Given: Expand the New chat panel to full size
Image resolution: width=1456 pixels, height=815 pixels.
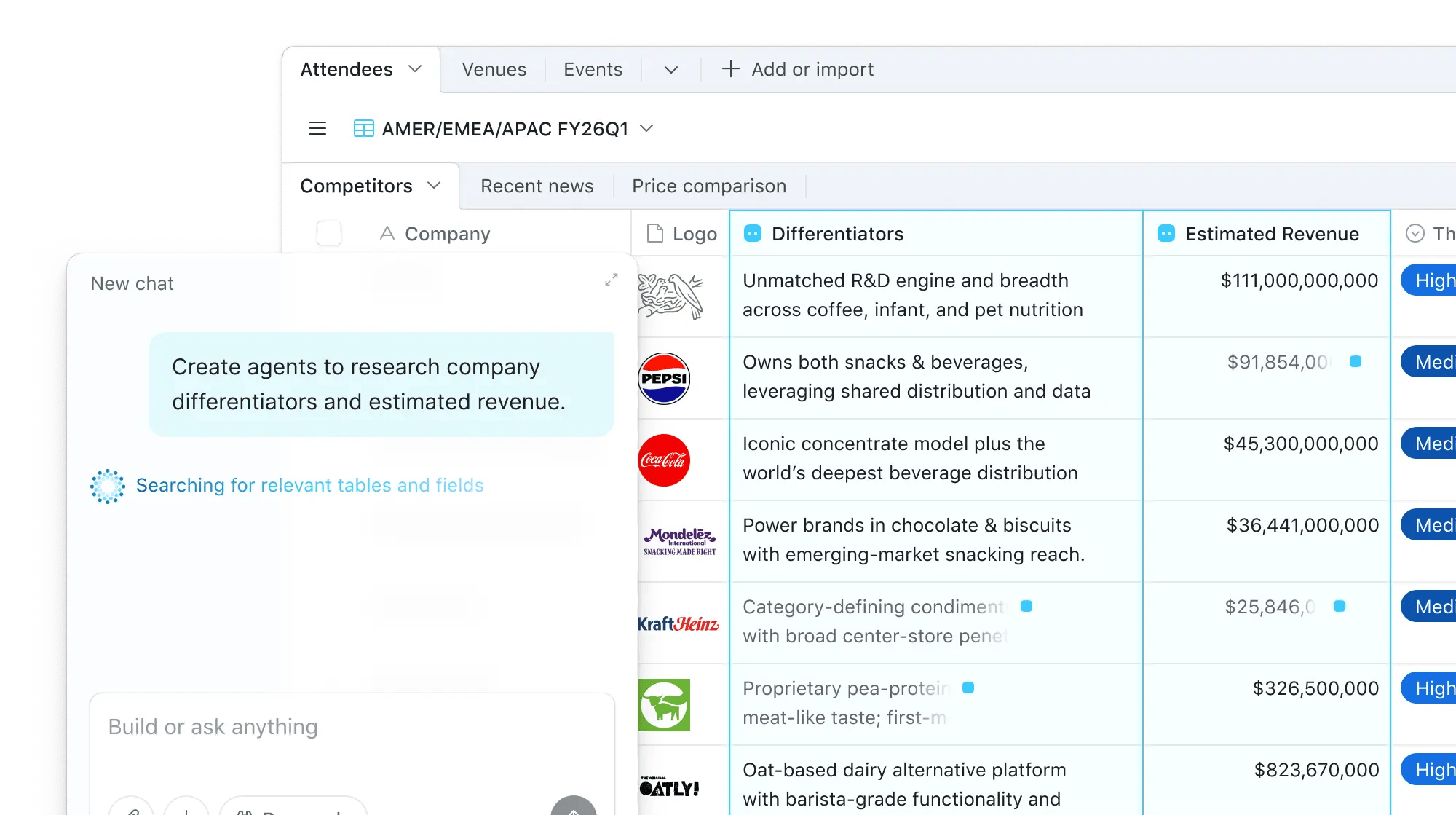Looking at the screenshot, I should click(612, 280).
